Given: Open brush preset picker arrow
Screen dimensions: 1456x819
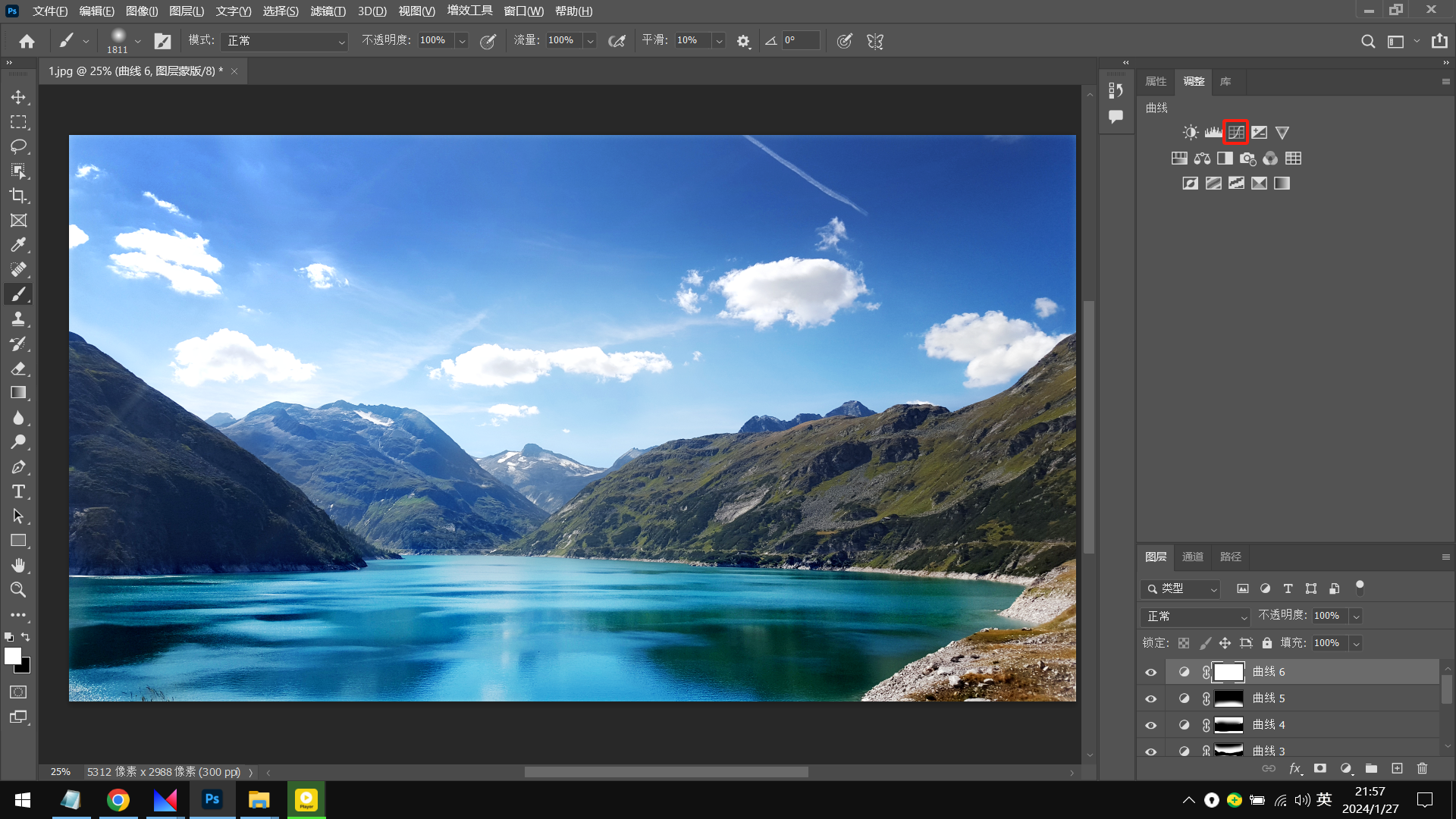Looking at the screenshot, I should [x=137, y=41].
